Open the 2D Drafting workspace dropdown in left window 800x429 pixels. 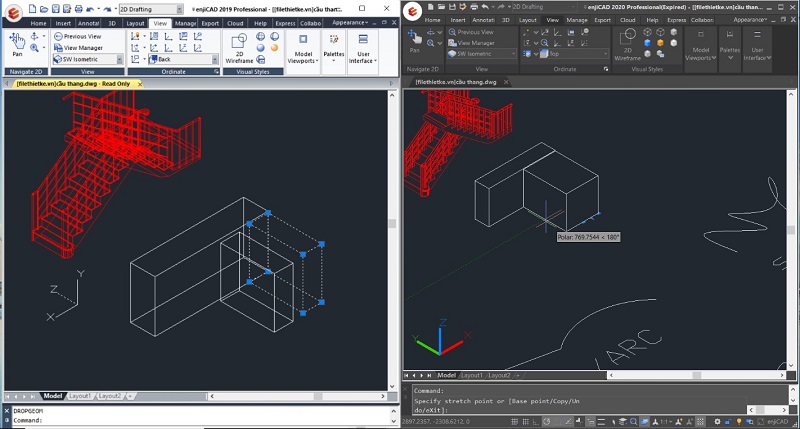[180, 9]
